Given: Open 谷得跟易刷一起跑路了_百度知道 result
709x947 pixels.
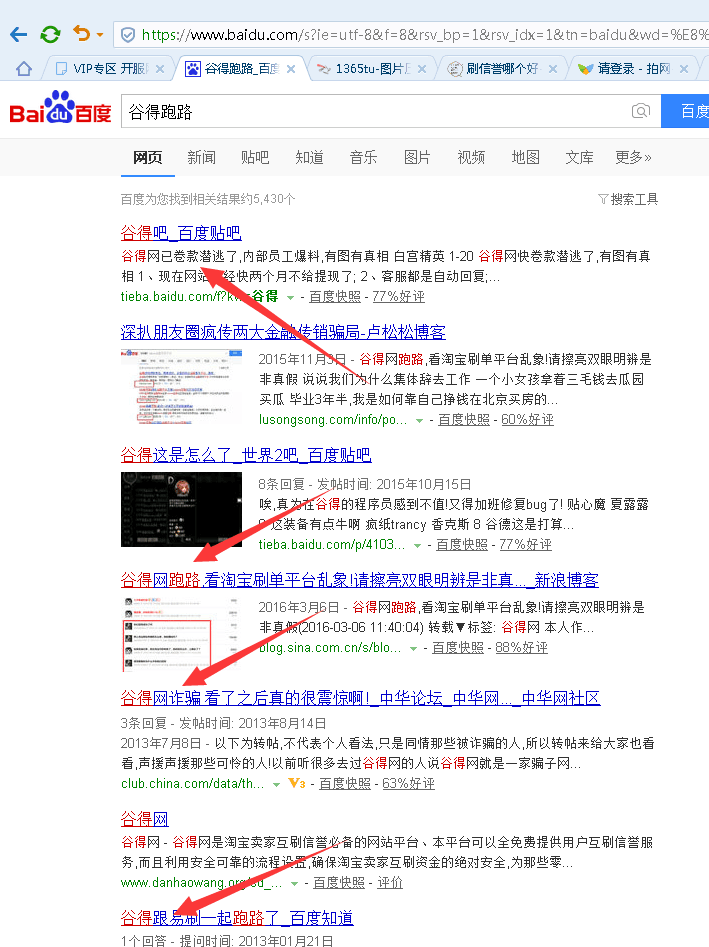Looking at the screenshot, I should (x=237, y=918).
